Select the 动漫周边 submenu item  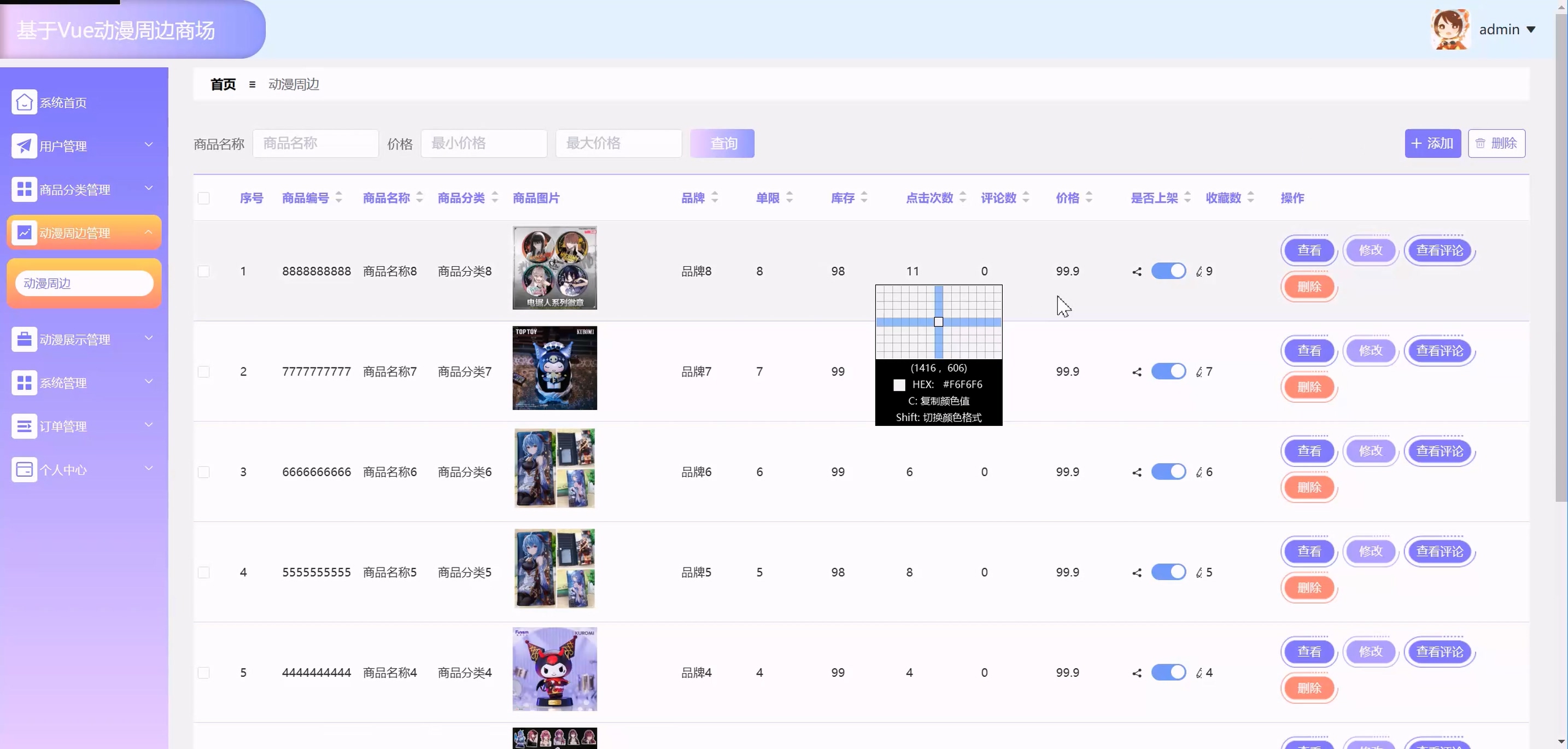84,284
